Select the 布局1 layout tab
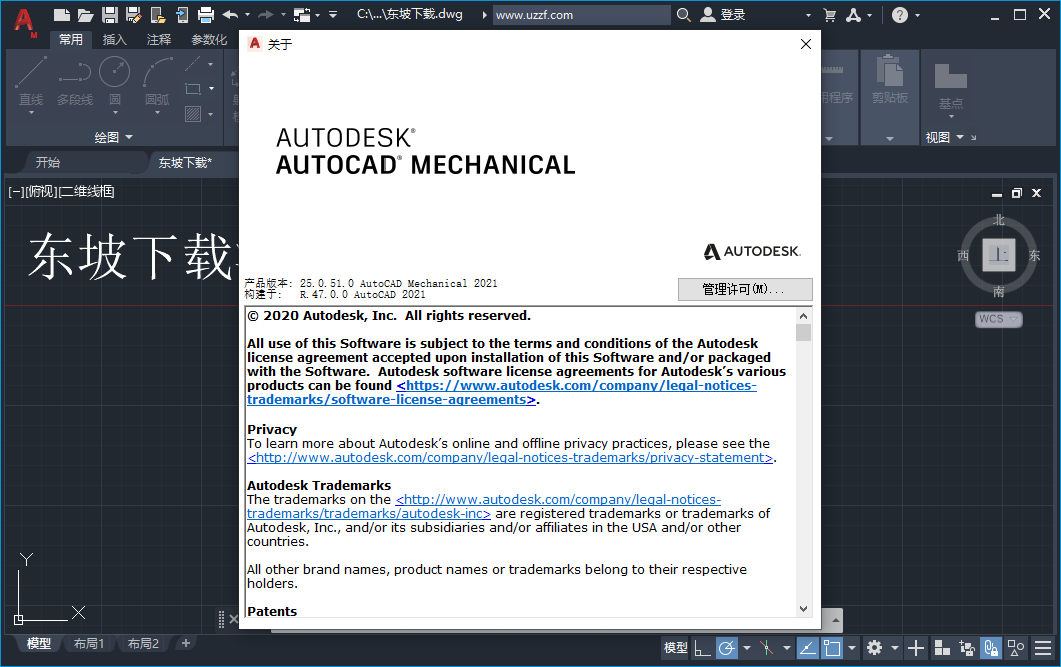Screen dimensions: 1061x667 (x=89, y=643)
